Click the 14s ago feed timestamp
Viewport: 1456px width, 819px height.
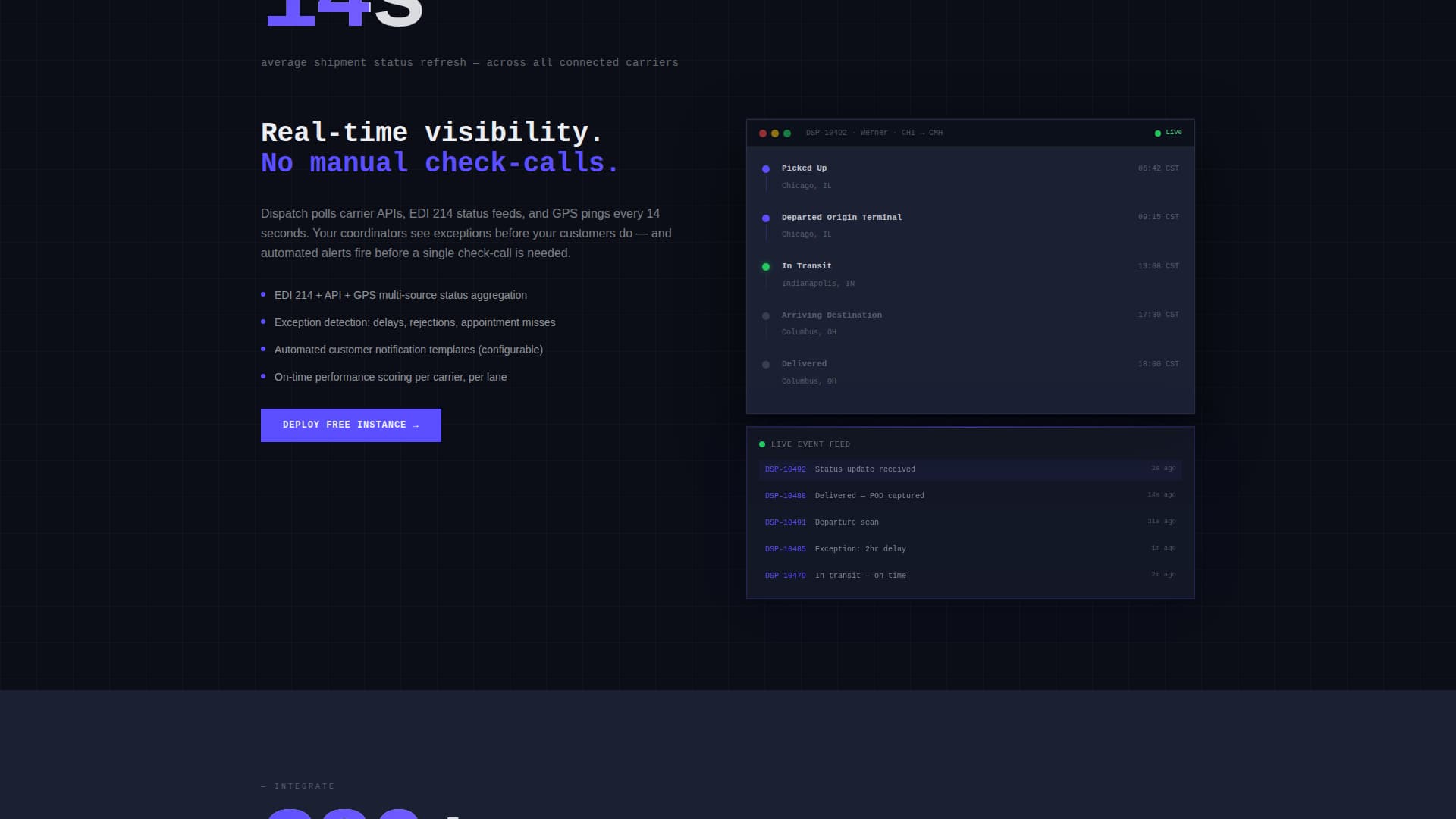click(x=1162, y=495)
